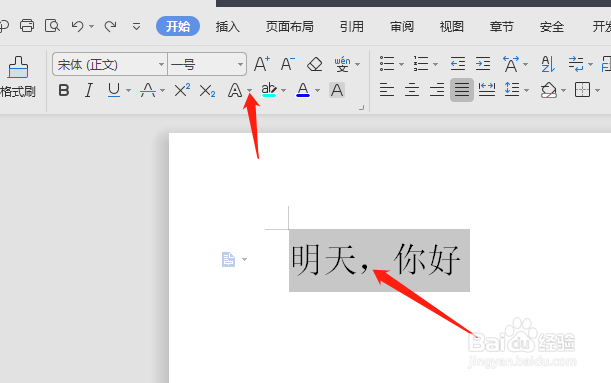Click the show/hide paragraph marks icon
Viewport: 611px width, 383px height.
click(x=576, y=64)
